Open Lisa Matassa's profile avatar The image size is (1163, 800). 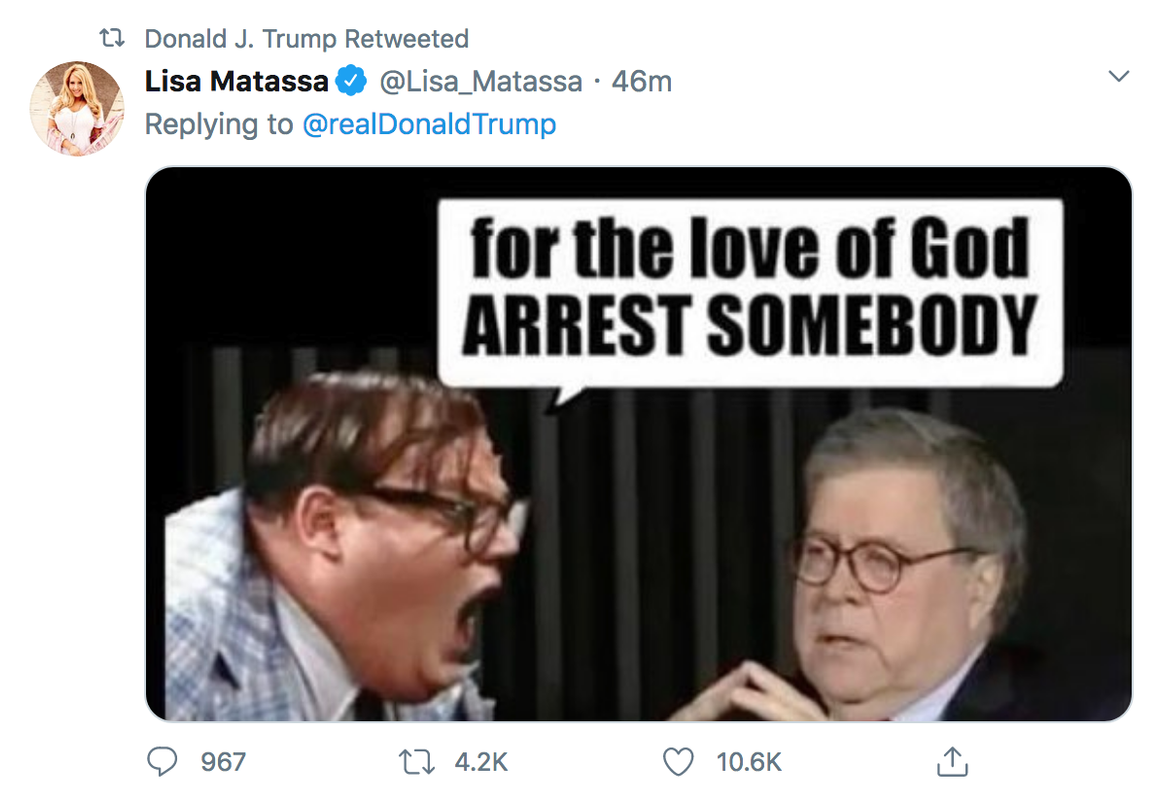tap(77, 108)
